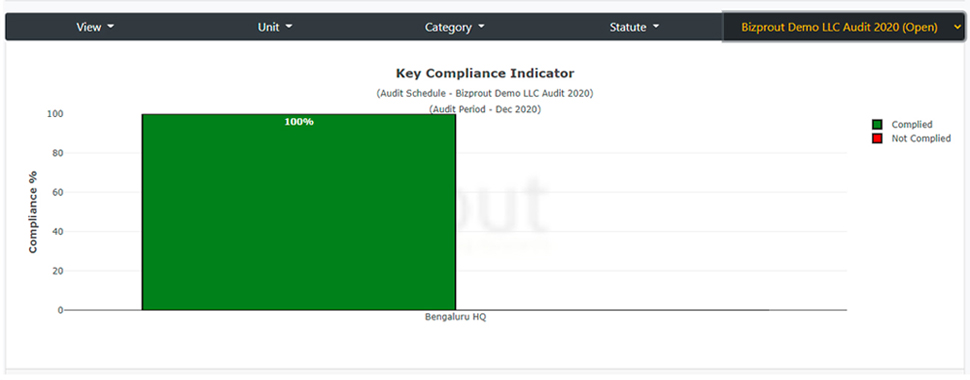Open the Category dropdown menu
This screenshot has height=380, width=970.
click(455, 27)
